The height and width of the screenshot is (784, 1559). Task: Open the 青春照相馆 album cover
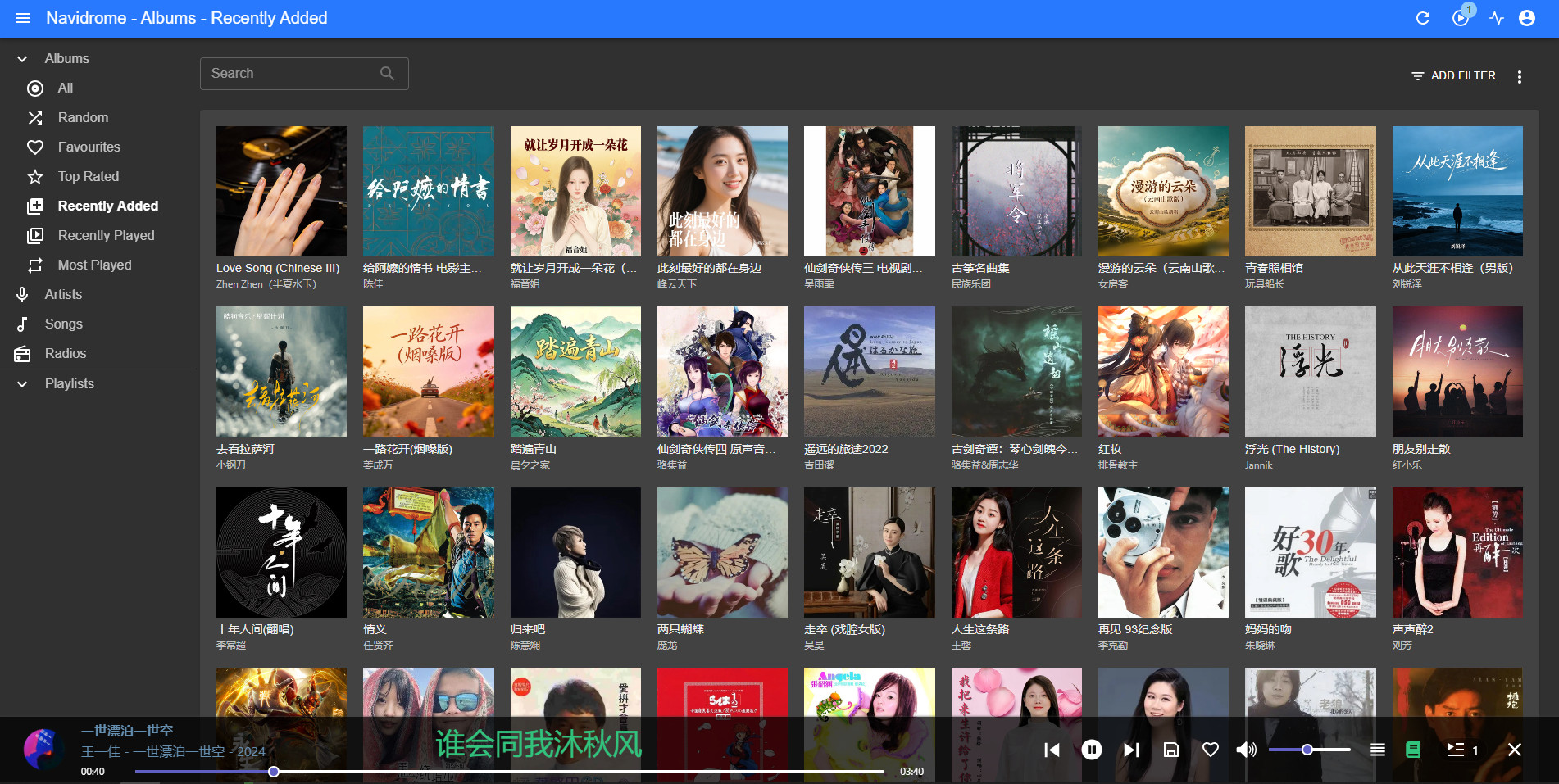point(1310,191)
